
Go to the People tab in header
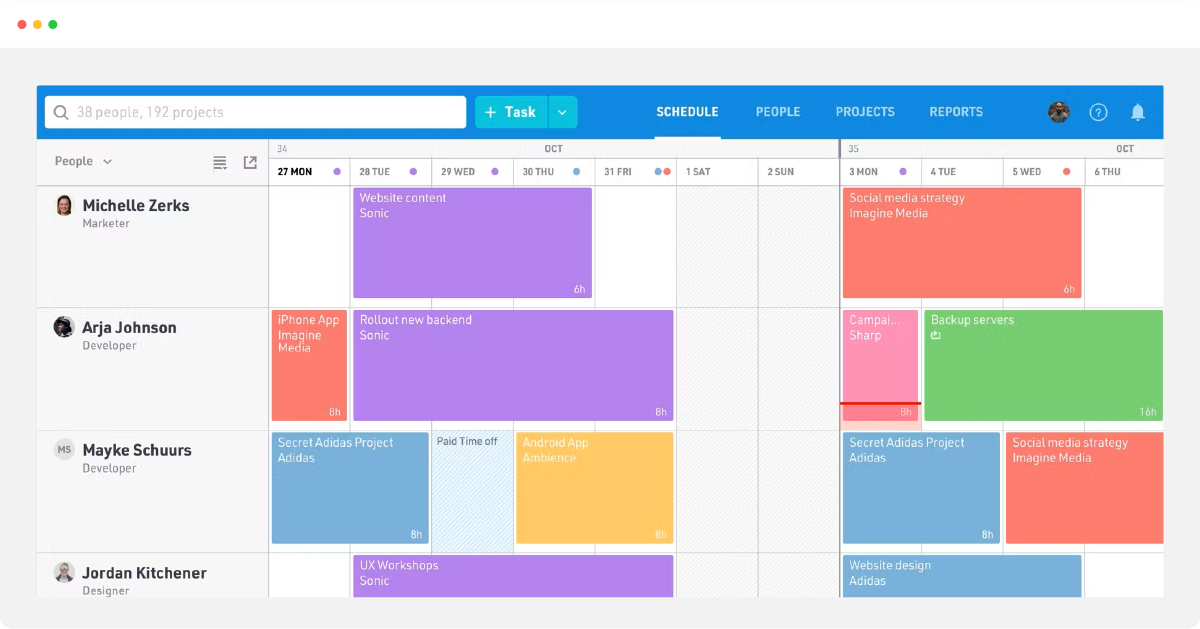tap(777, 112)
